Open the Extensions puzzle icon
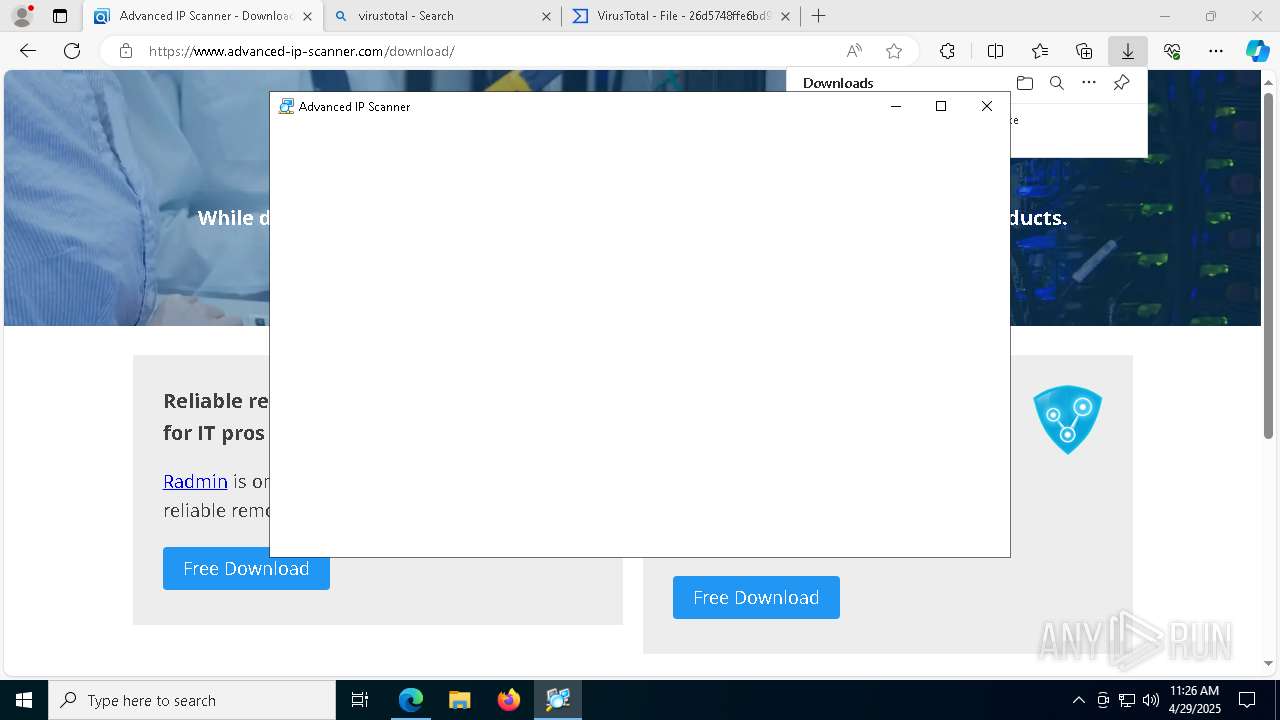This screenshot has width=1280, height=720. [x=947, y=51]
